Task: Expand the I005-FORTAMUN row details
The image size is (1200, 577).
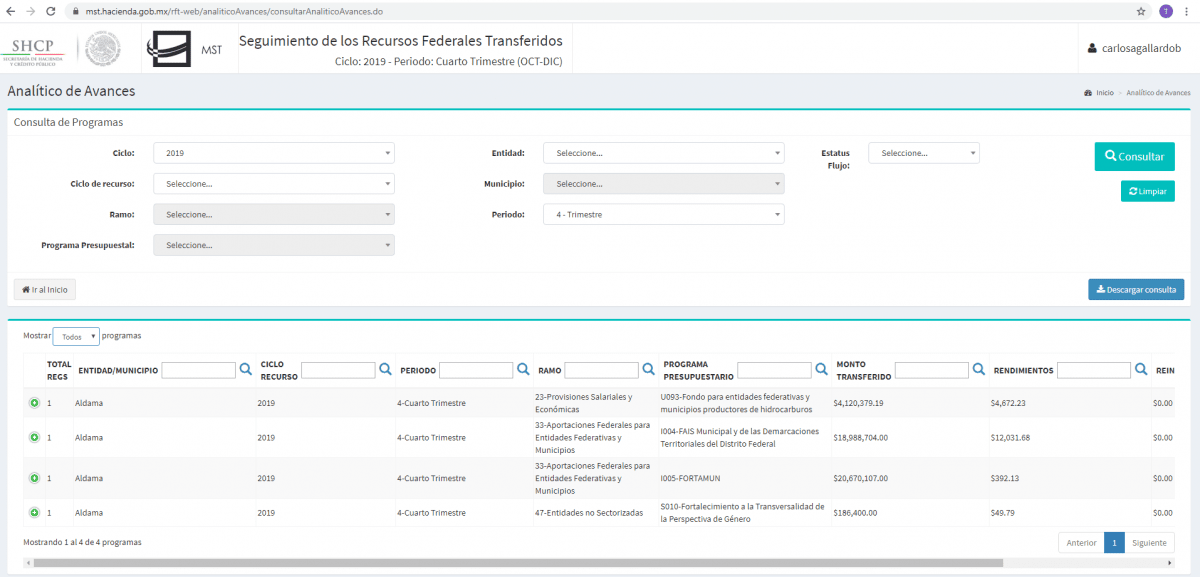Action: point(34,478)
